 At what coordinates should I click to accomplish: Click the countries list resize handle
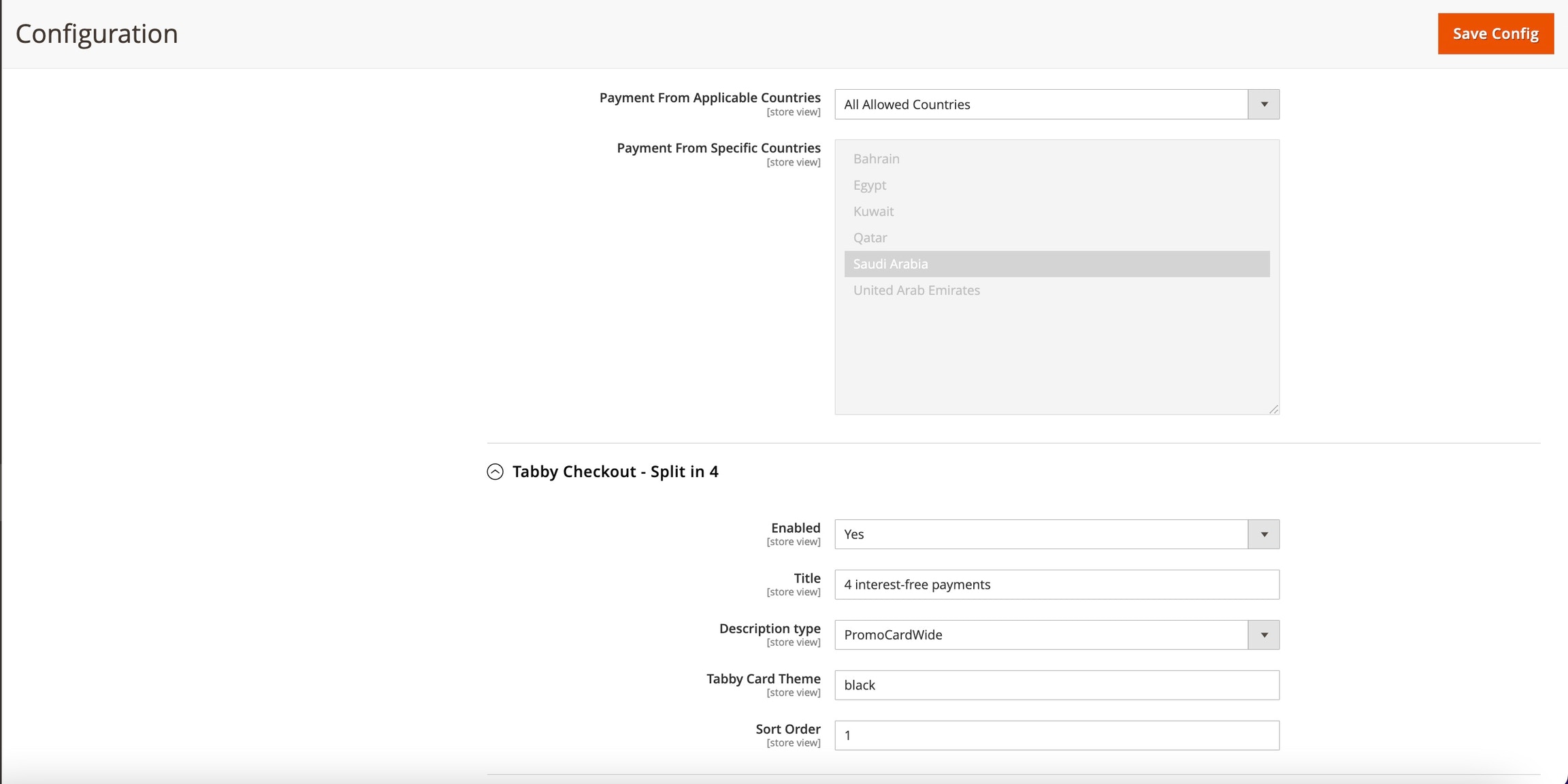point(1273,409)
